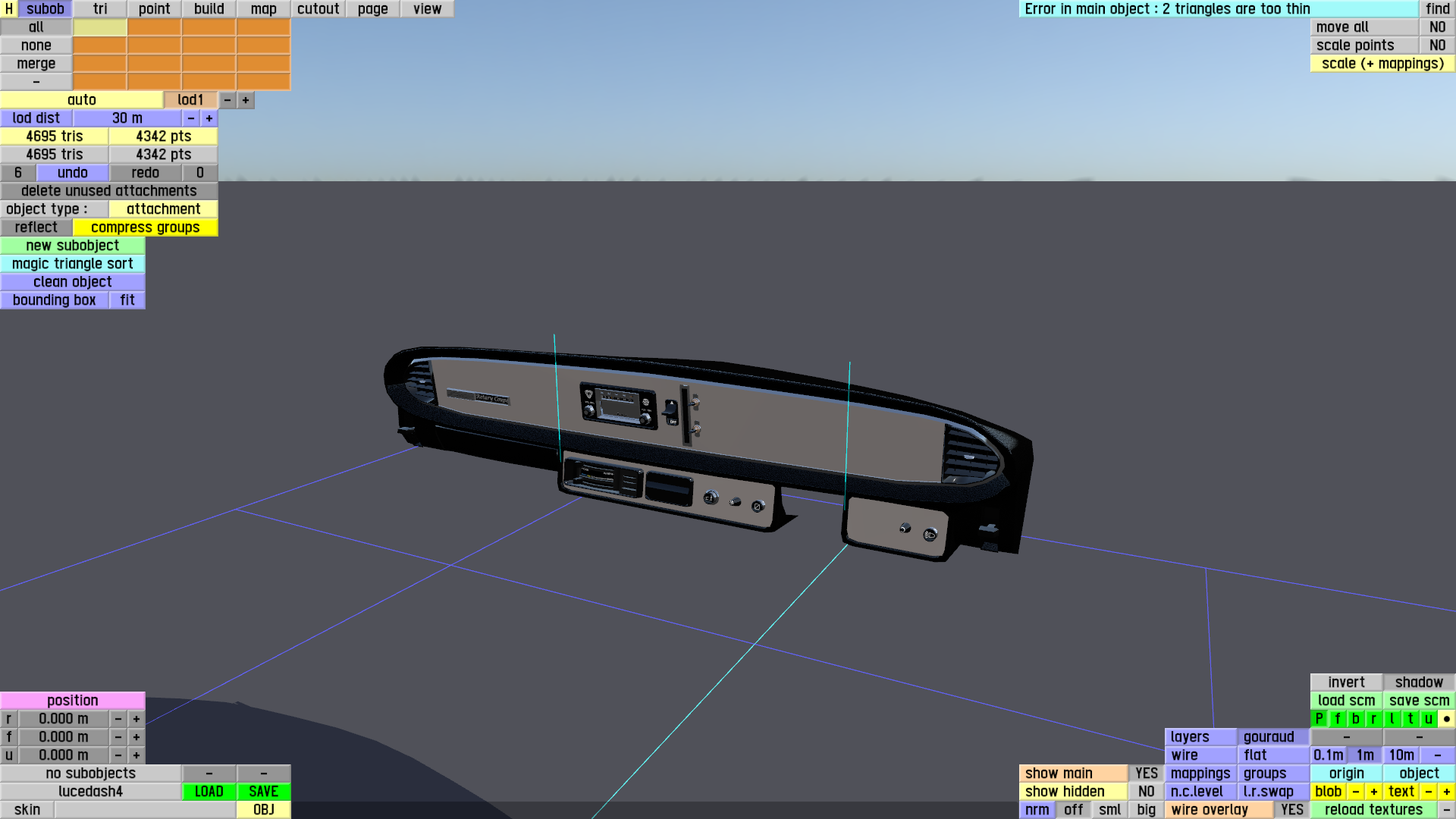The height and width of the screenshot is (819, 1456).
Task: Toggle wire overlay YES setting
Action: coord(1291,810)
